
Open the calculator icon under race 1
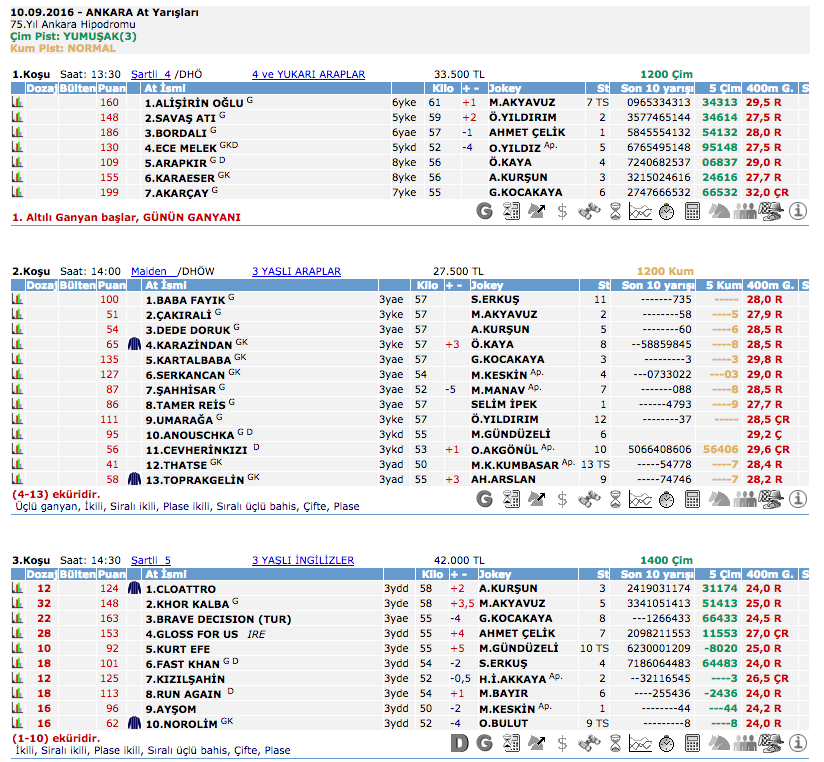point(691,211)
